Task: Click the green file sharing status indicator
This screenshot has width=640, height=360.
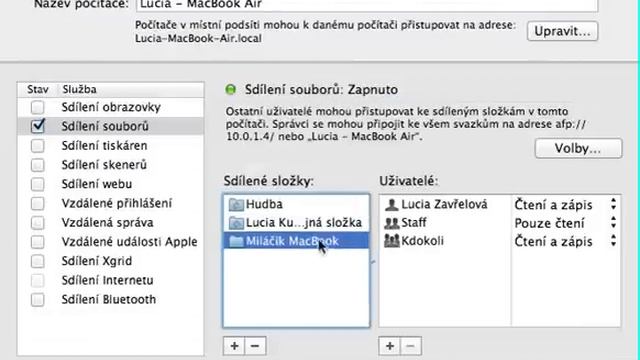Action: click(x=231, y=89)
